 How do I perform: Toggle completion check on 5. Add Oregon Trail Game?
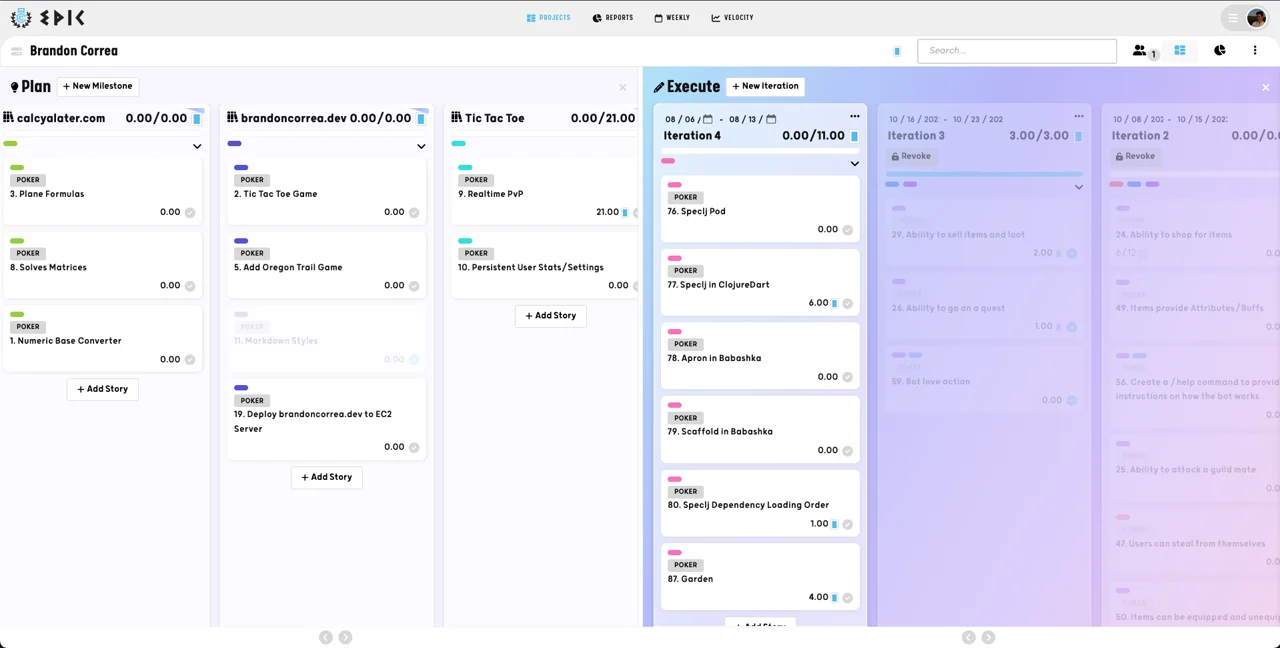pyautogui.click(x=414, y=286)
